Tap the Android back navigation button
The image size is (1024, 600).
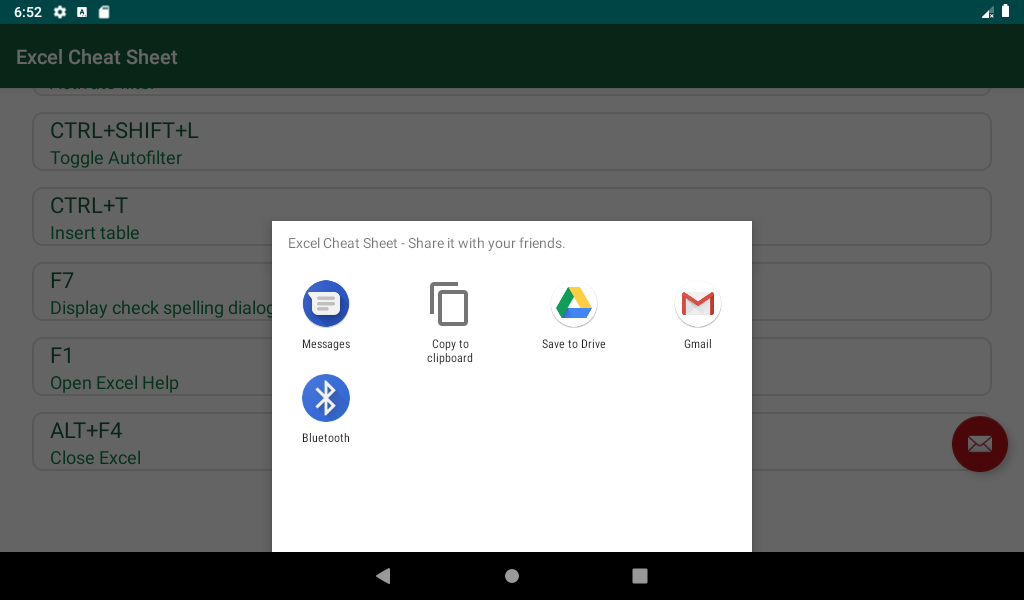coord(383,575)
